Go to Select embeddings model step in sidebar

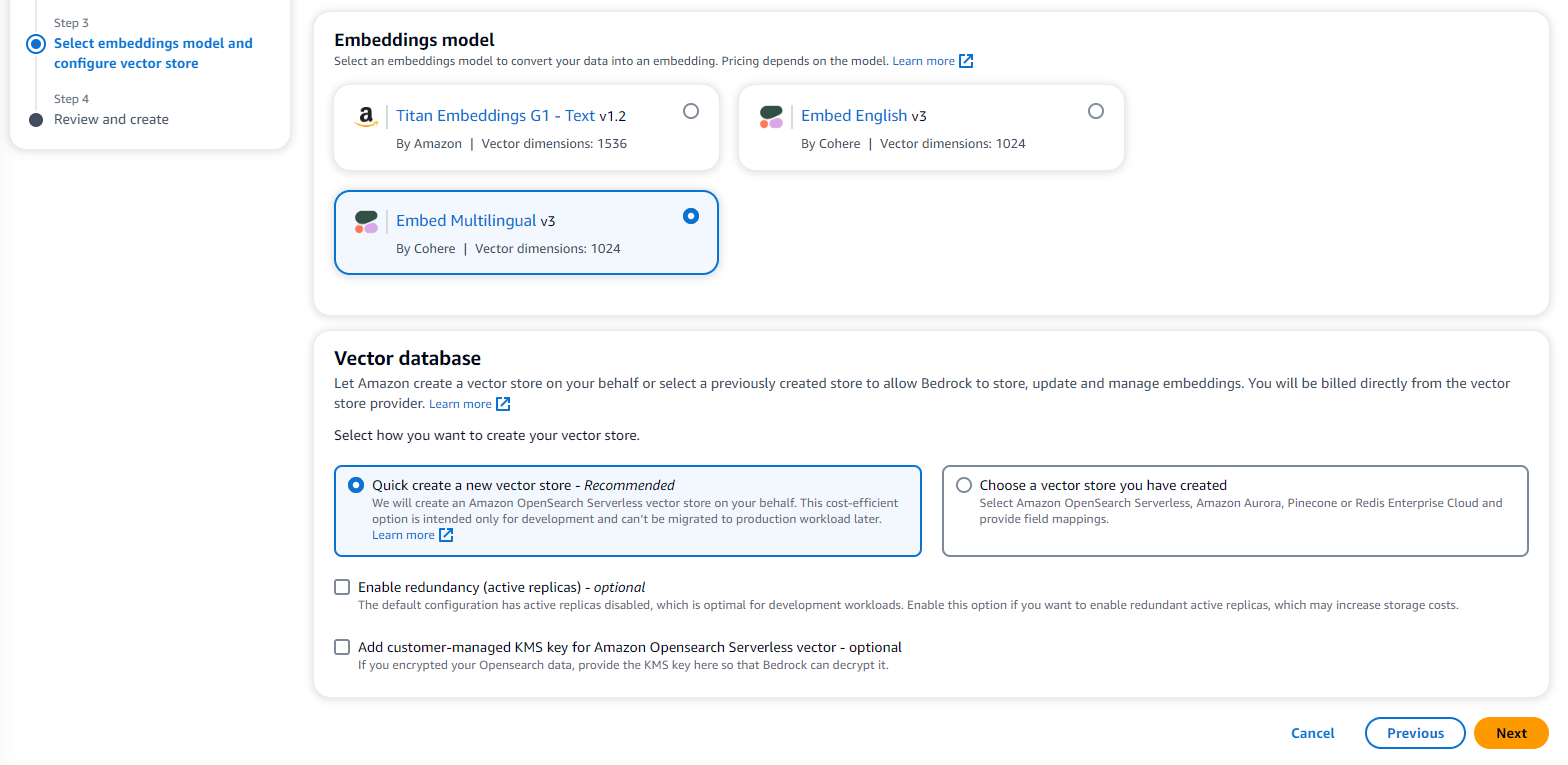pos(153,53)
